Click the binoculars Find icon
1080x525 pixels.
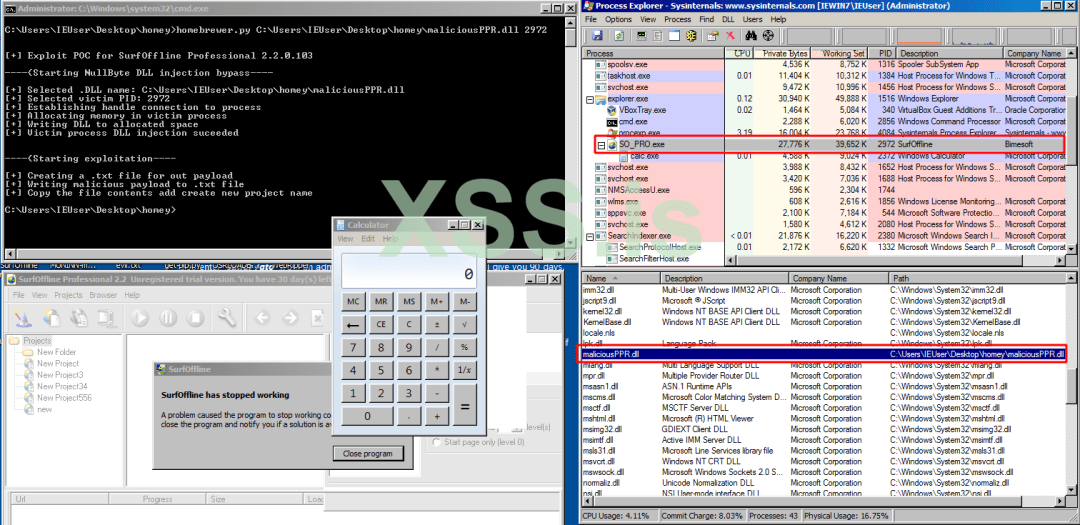pyautogui.click(x=751, y=35)
